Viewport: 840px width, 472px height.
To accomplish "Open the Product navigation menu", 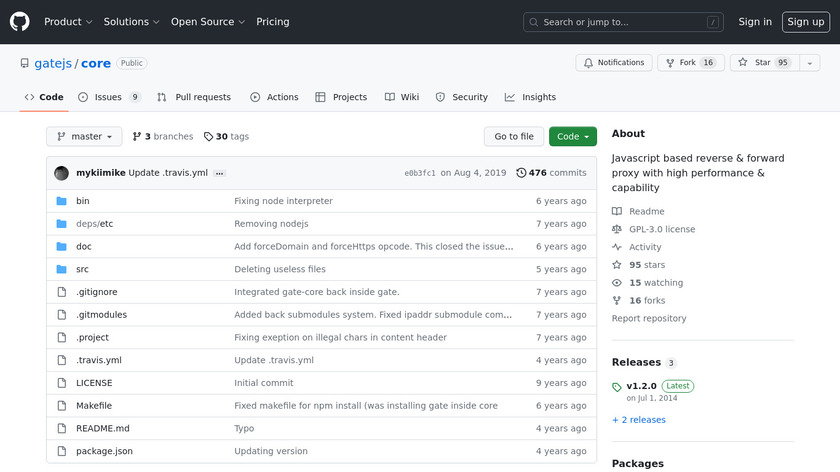I will [68, 22].
